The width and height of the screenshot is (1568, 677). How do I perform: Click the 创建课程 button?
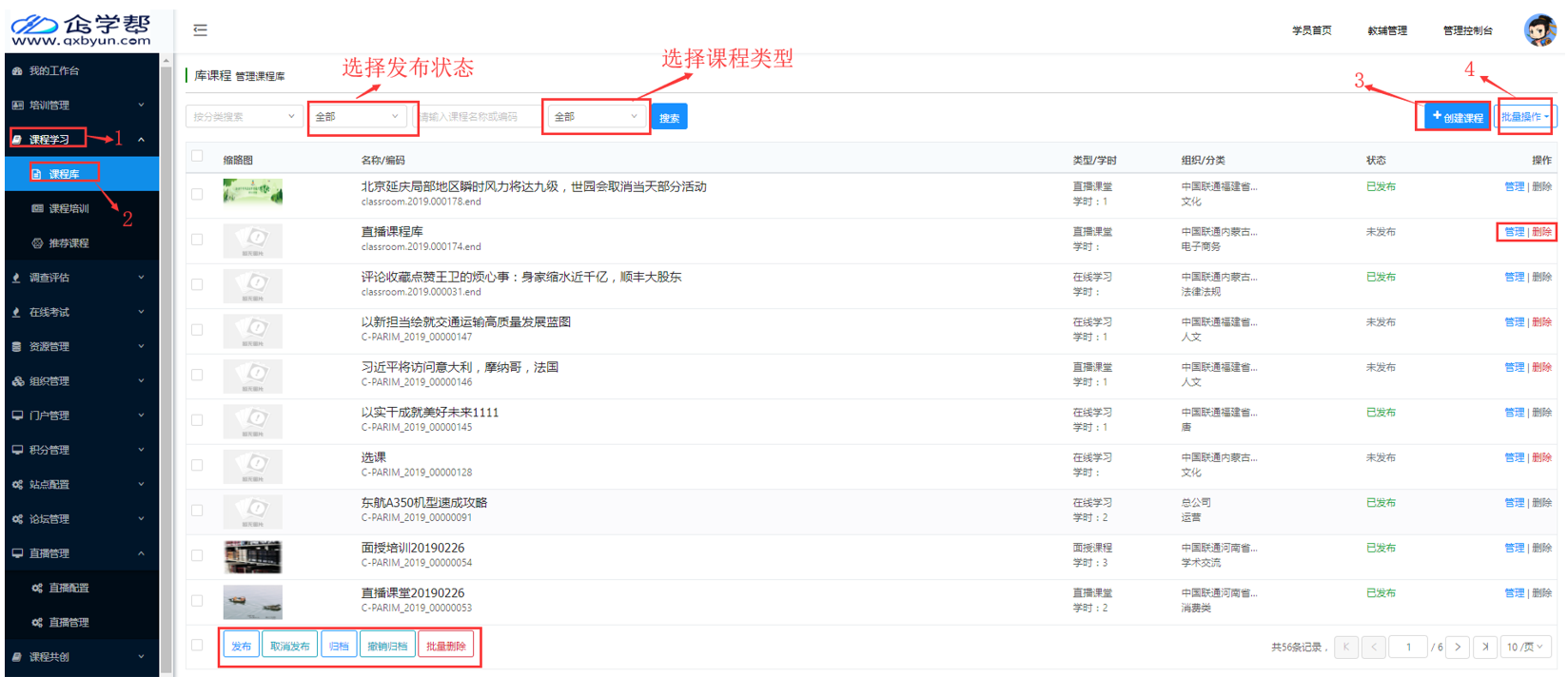pos(1456,117)
